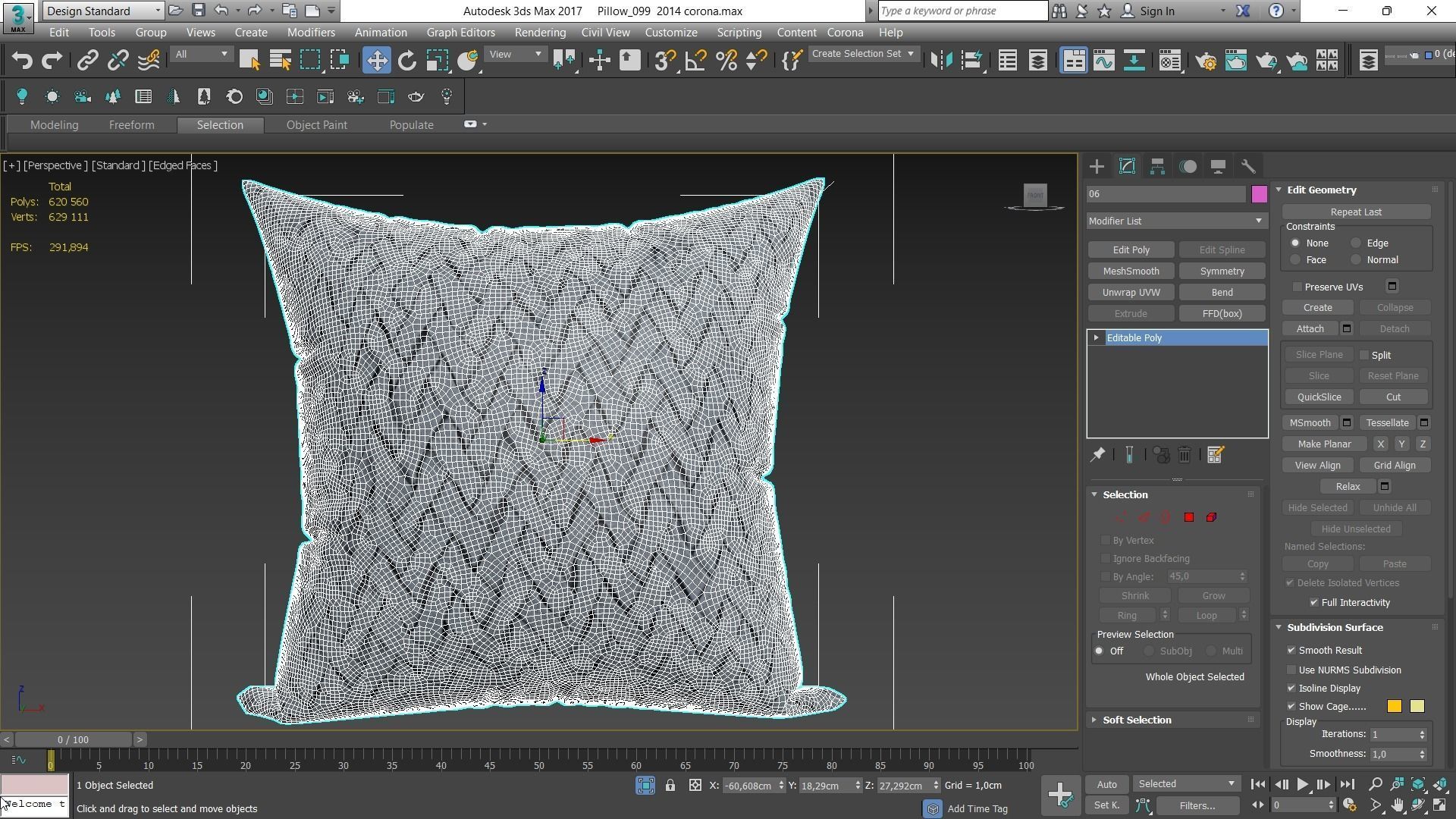Toggle Show Cage checkbox
This screenshot has width=1456, height=819.
(1291, 707)
